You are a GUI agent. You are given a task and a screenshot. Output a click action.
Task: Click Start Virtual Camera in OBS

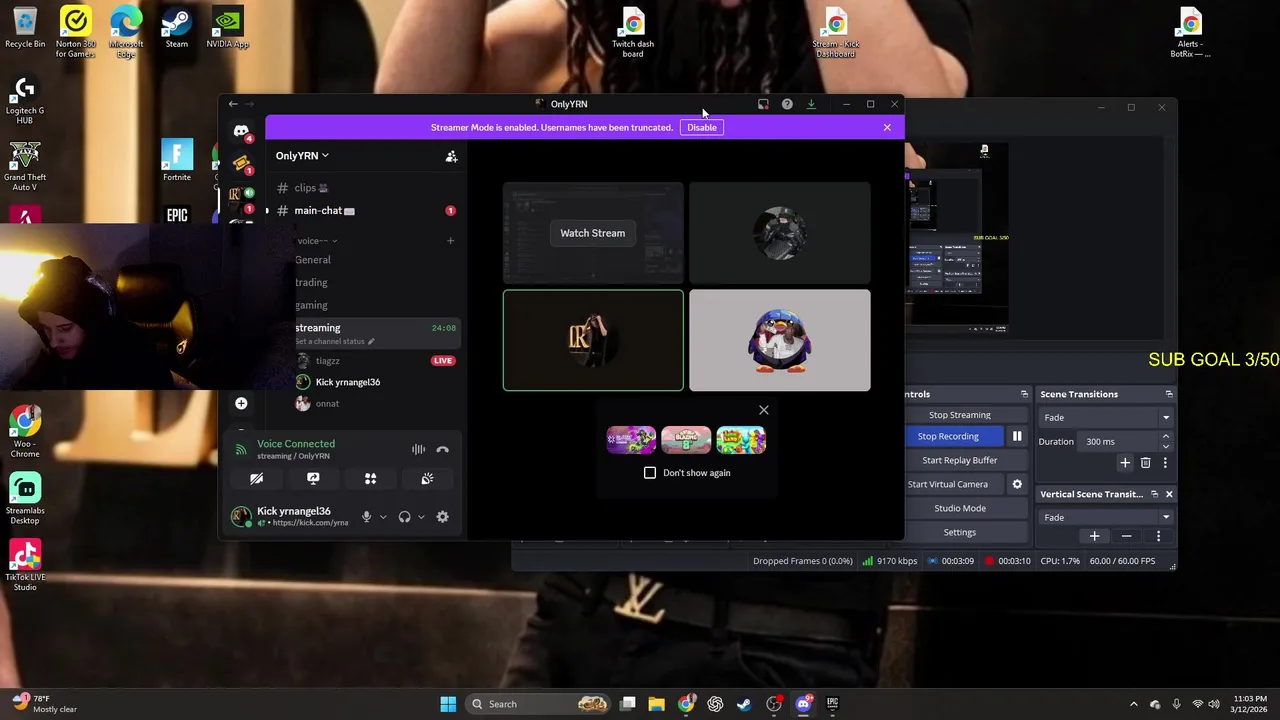click(x=948, y=484)
